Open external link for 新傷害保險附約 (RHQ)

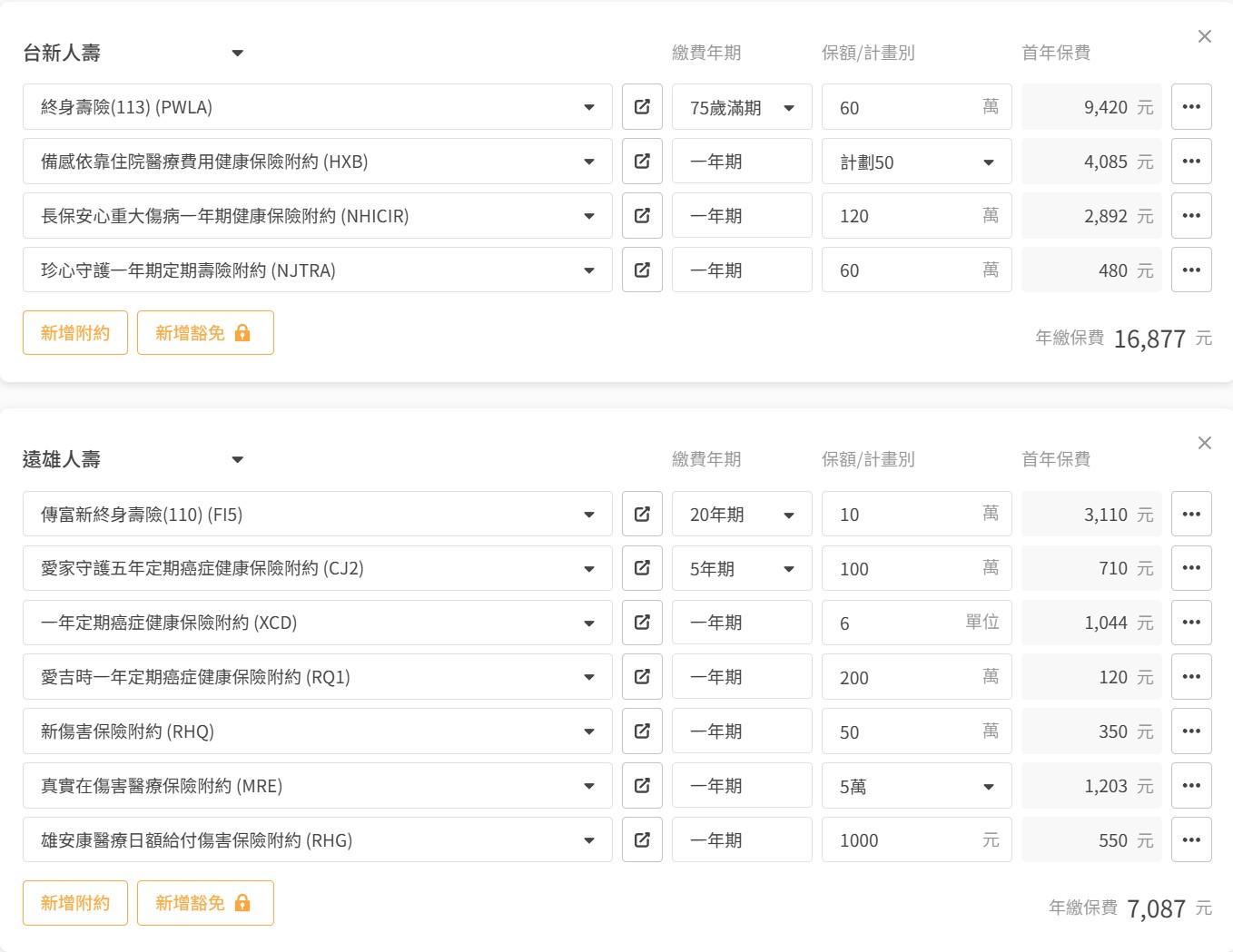tap(642, 731)
